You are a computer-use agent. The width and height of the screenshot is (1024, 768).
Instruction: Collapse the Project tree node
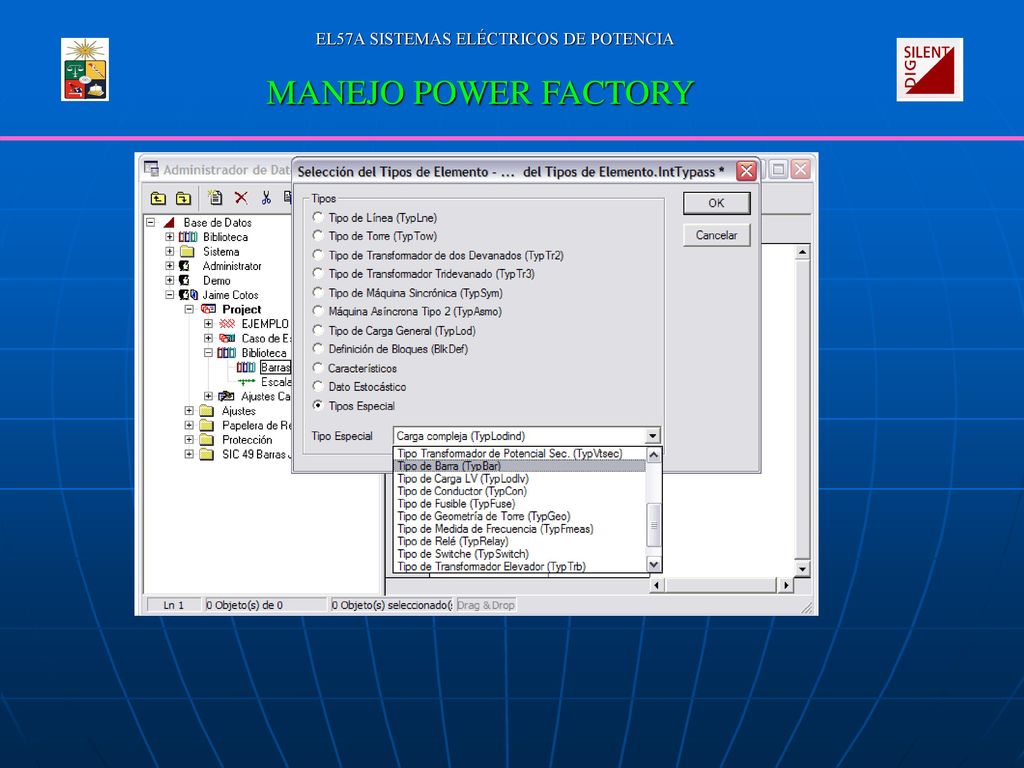189,309
